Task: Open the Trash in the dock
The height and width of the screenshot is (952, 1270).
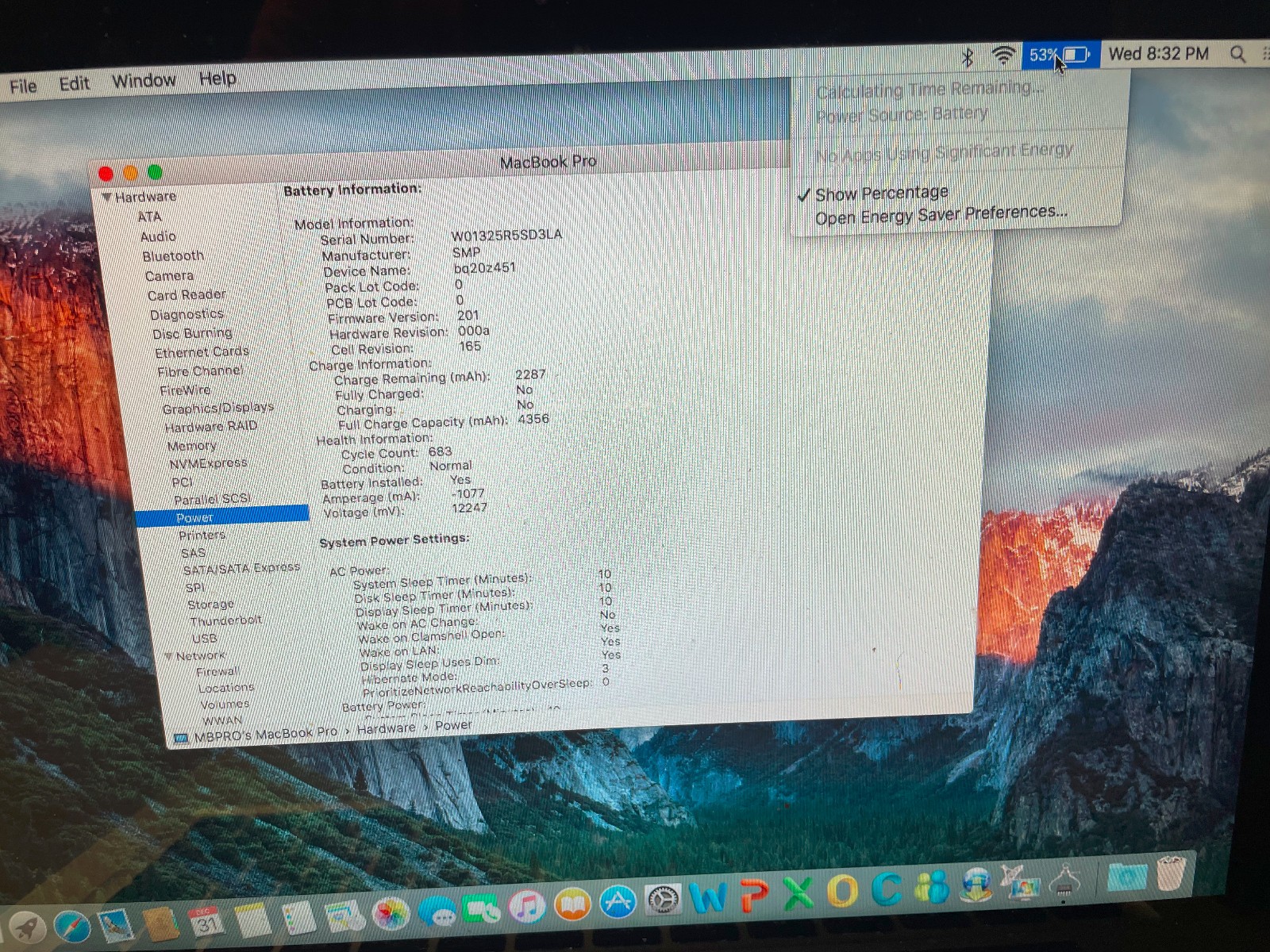Action: (x=1172, y=873)
